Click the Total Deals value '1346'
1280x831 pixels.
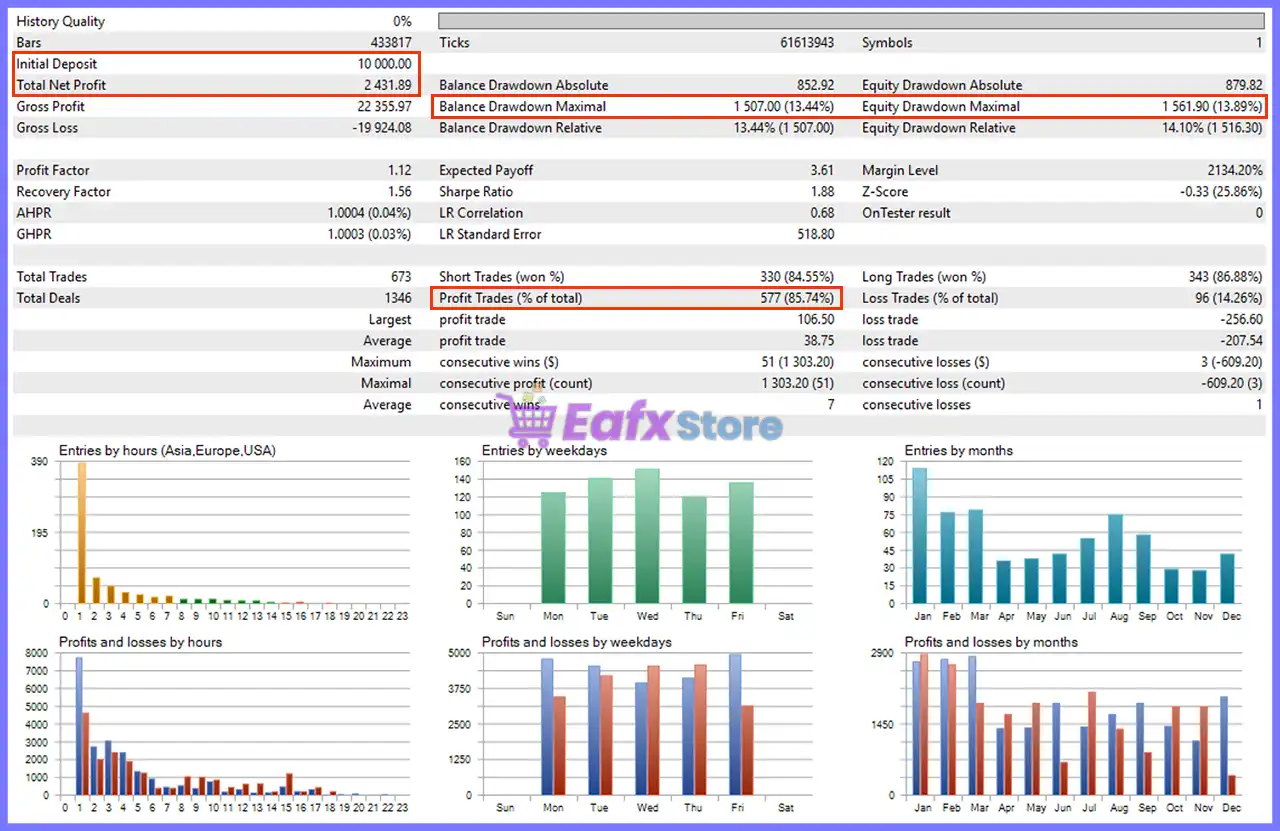click(x=398, y=298)
